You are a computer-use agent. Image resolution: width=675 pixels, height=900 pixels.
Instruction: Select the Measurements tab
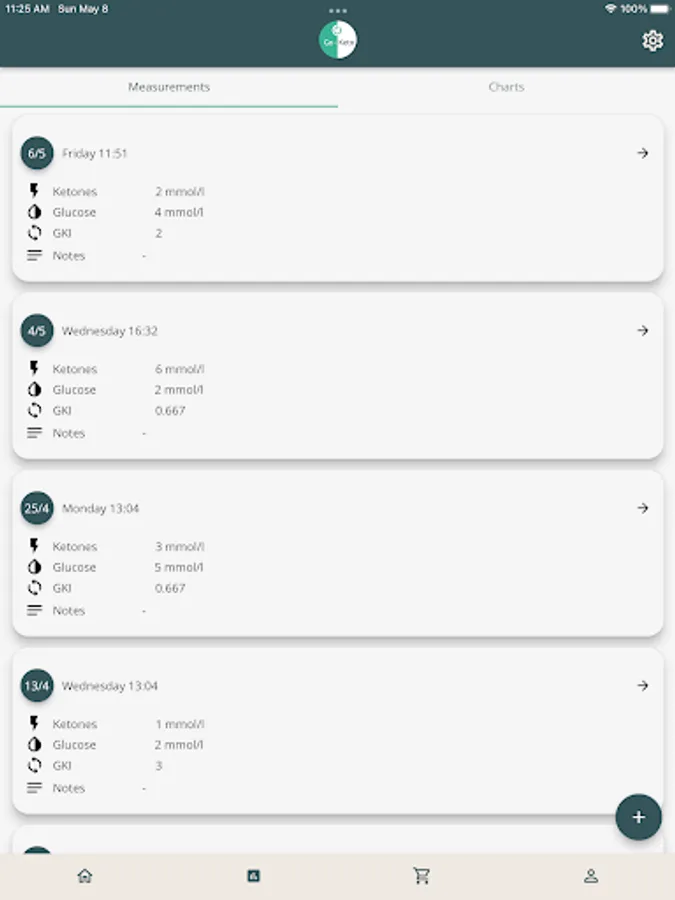click(x=169, y=87)
